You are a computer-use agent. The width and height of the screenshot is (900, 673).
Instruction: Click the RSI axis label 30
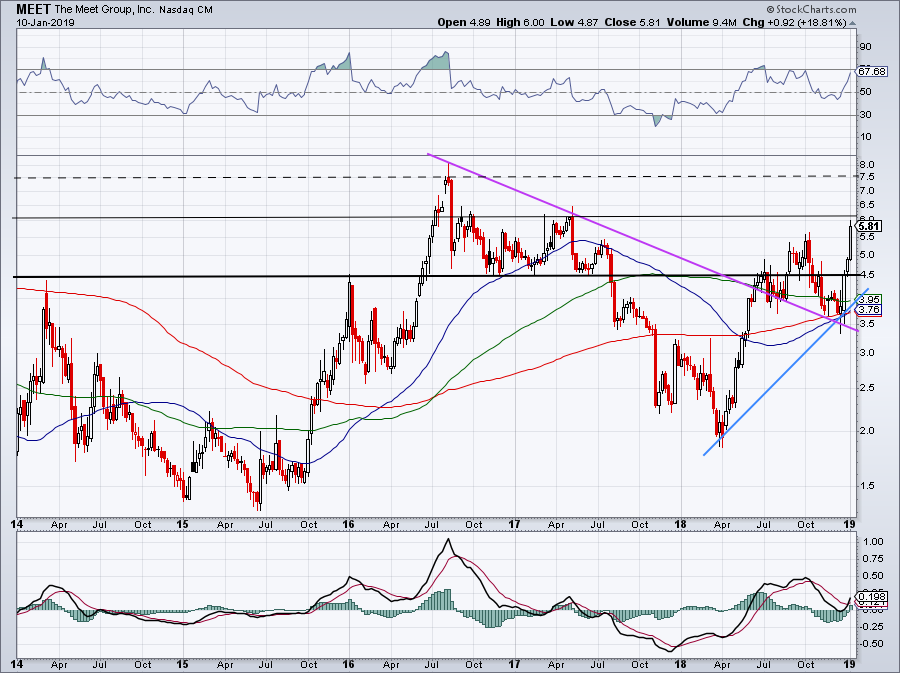coord(866,115)
